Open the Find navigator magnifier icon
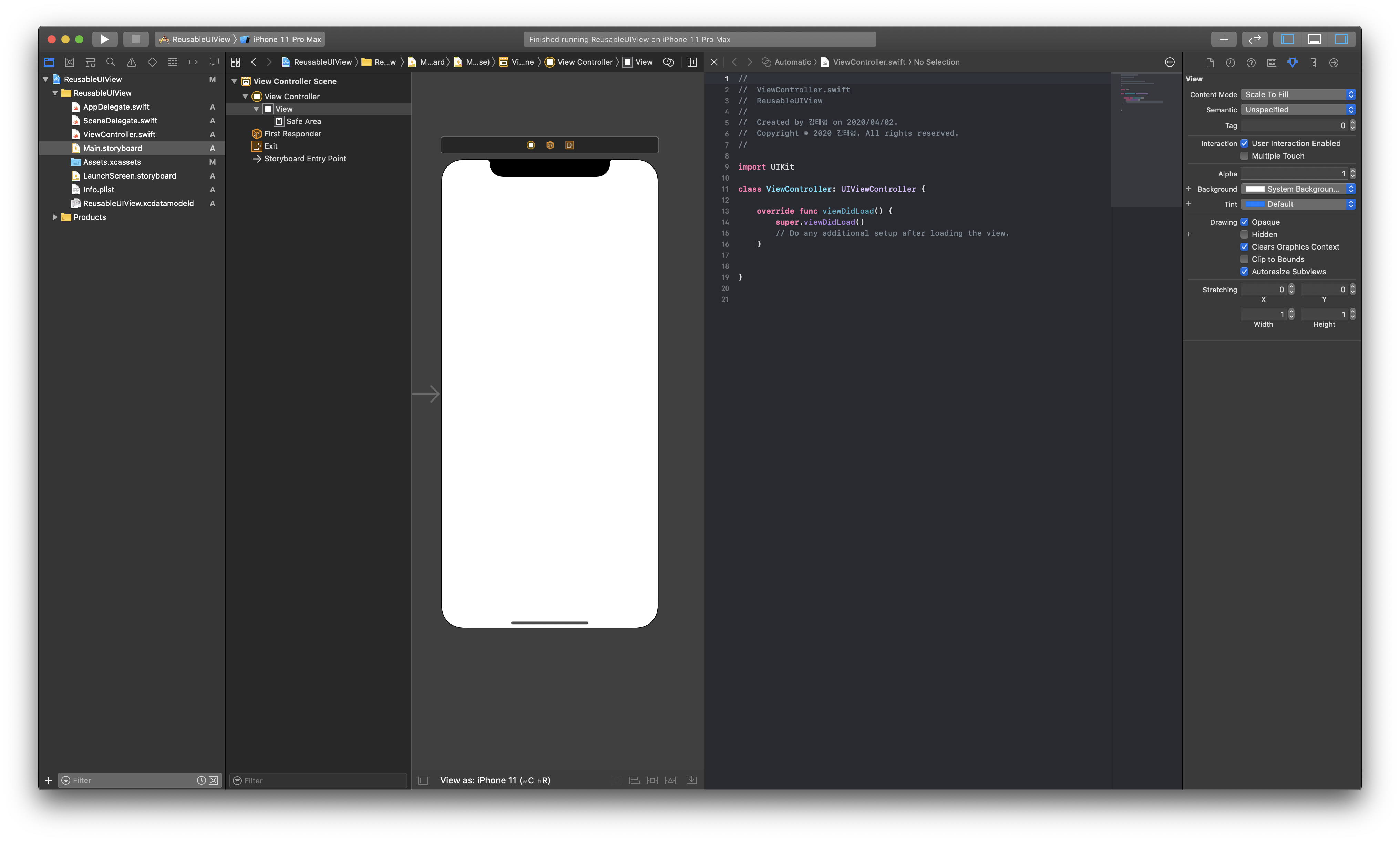Viewport: 1400px width, 841px height. 111,62
